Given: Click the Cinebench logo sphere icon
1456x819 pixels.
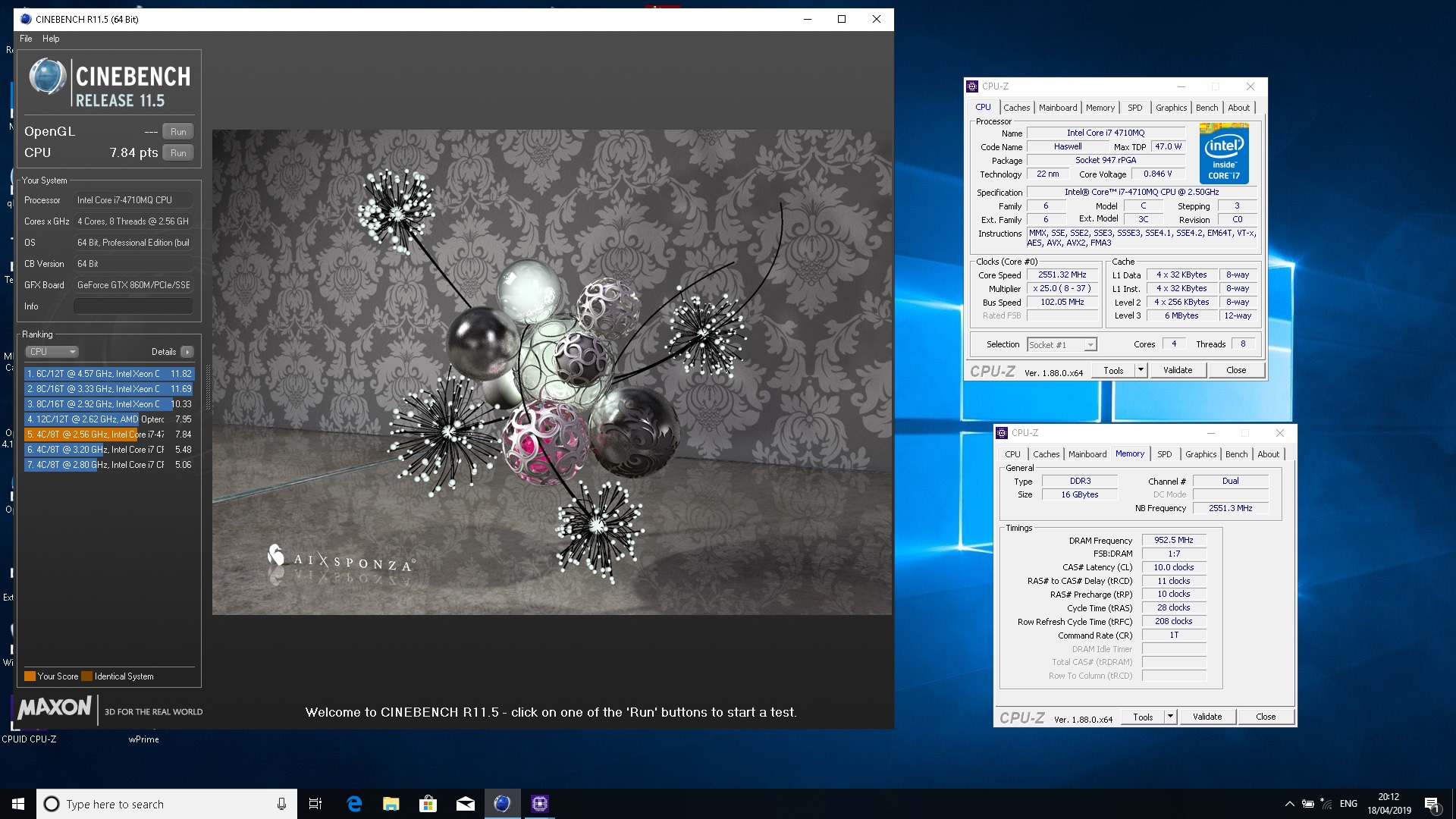Looking at the screenshot, I should click(48, 77).
